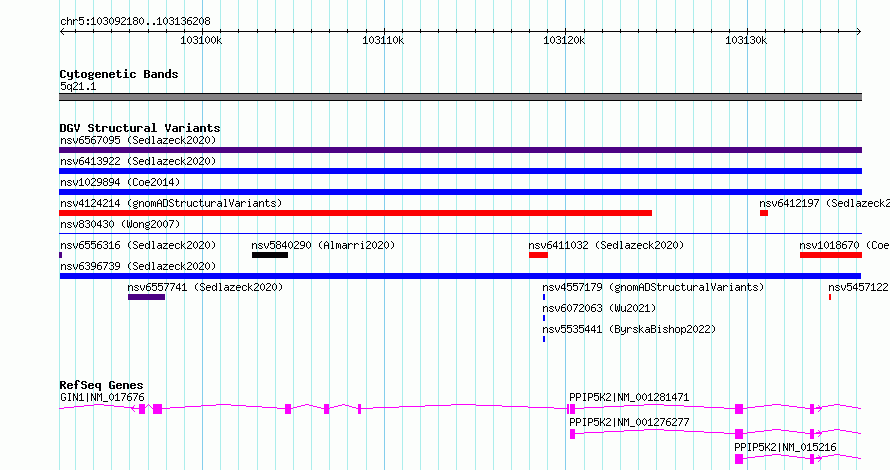Viewport: 890px width, 470px height.
Task: Click the 103110k ruler tick label
Action: tap(383, 40)
